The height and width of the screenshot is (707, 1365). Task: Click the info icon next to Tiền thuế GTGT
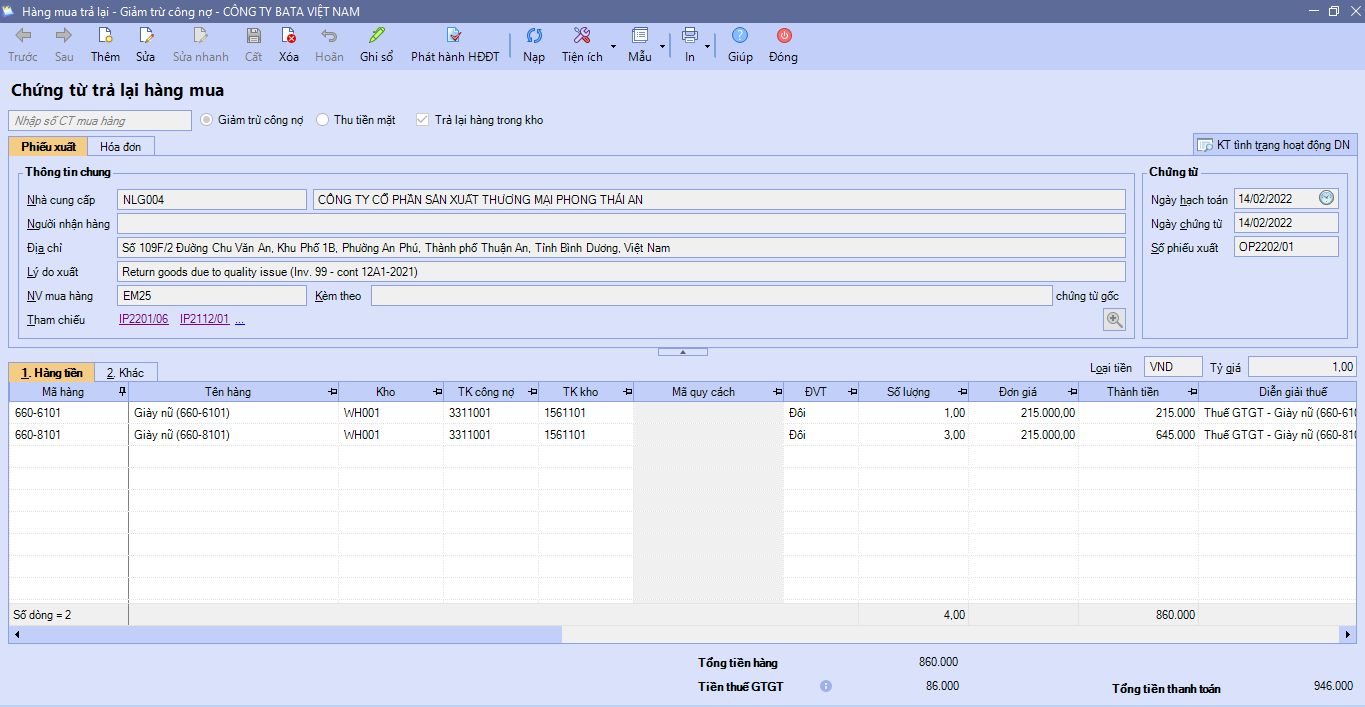click(826, 686)
